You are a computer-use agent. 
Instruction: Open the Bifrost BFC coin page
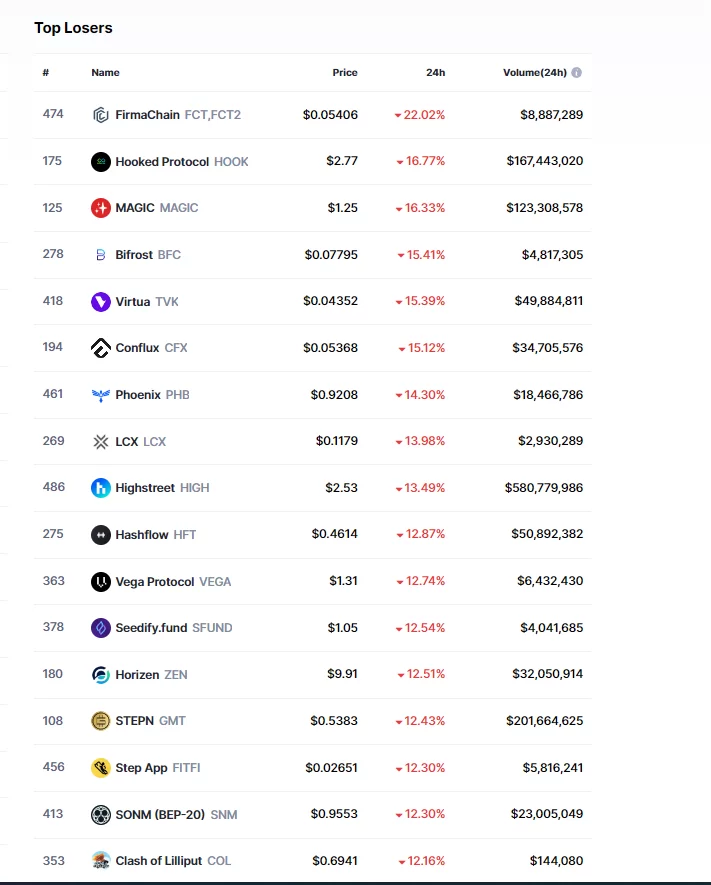pyautogui.click(x=148, y=255)
